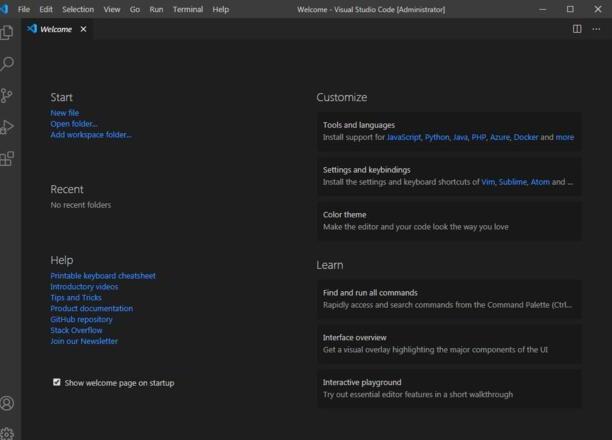
Task: Open the Extensions view icon
Action: [7, 159]
